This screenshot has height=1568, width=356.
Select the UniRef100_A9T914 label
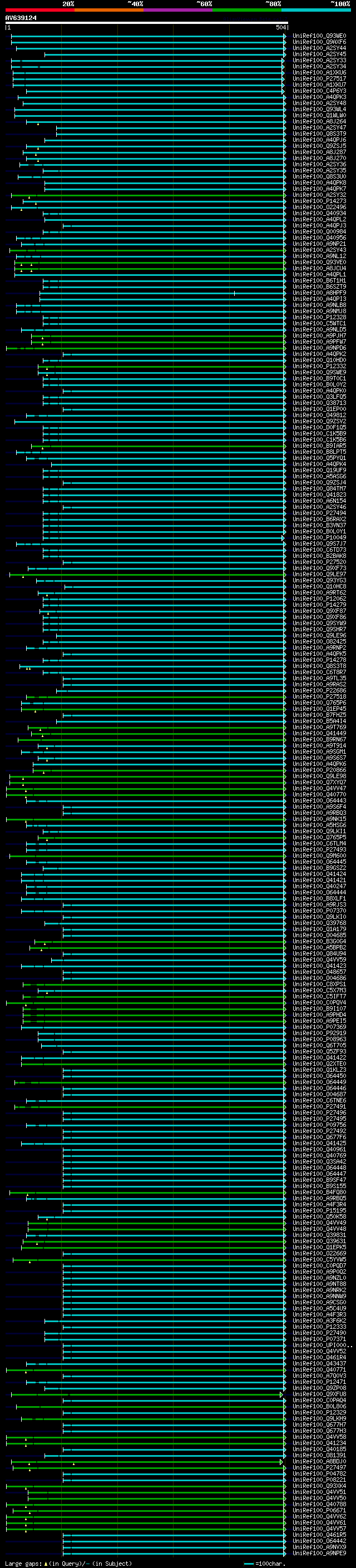[319, 746]
